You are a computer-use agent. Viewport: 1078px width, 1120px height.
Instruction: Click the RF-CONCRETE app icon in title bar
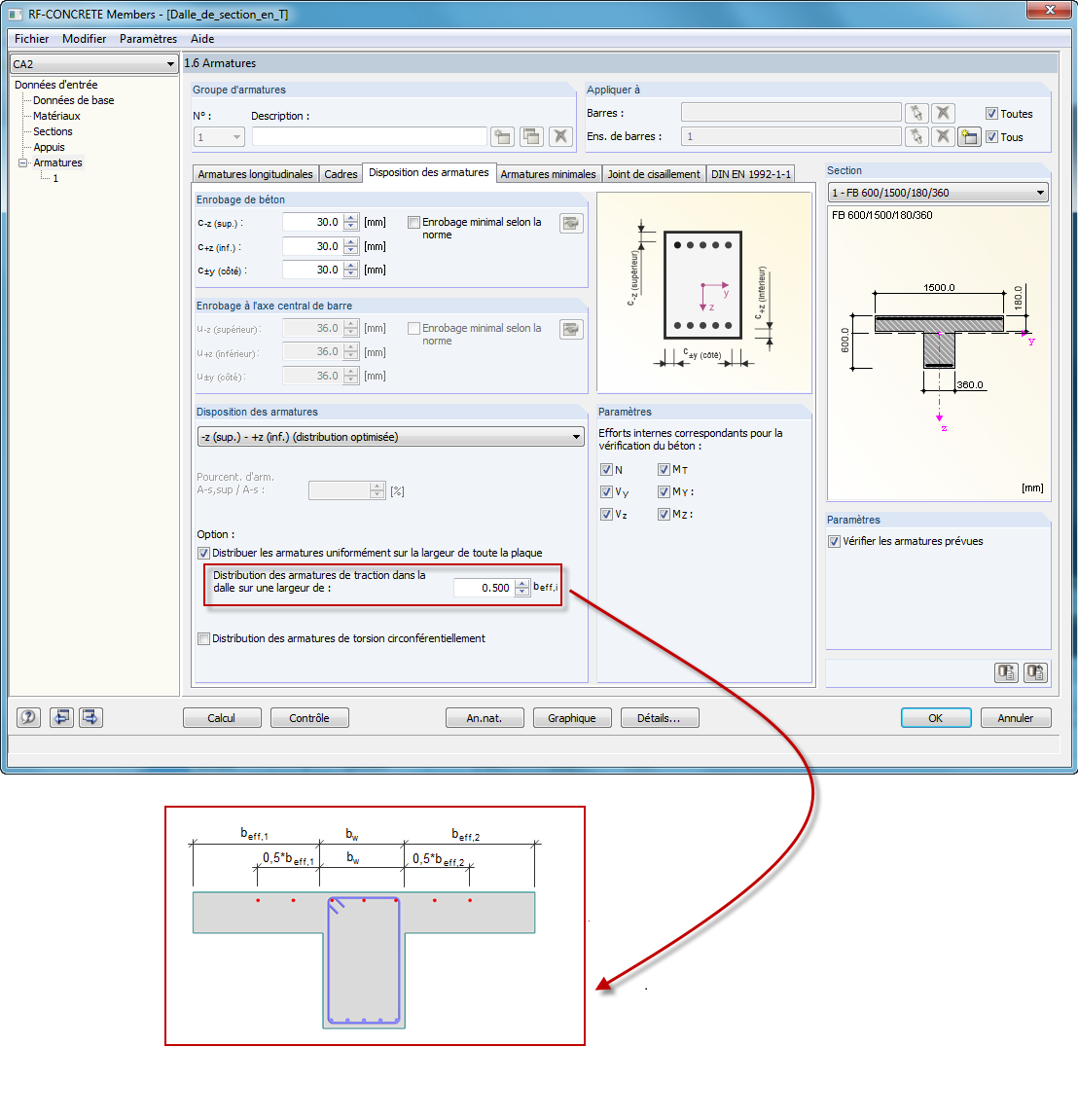coord(15,15)
